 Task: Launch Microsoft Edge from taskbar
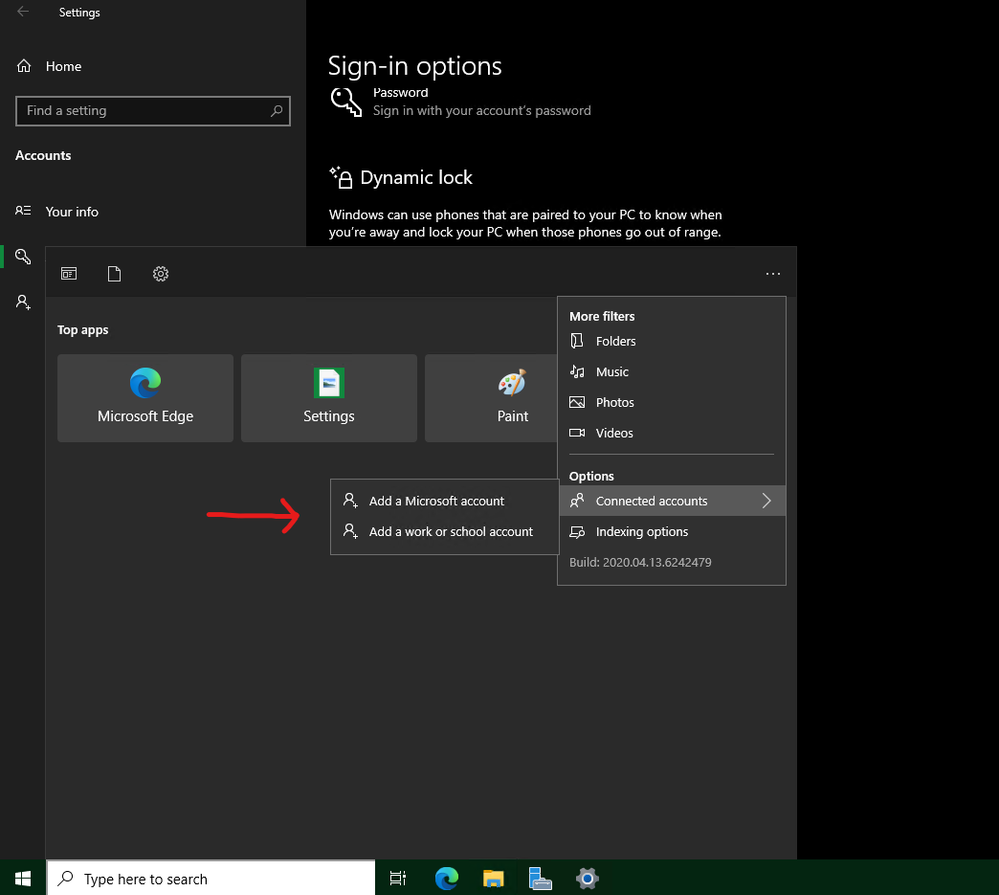pyautogui.click(x=447, y=878)
